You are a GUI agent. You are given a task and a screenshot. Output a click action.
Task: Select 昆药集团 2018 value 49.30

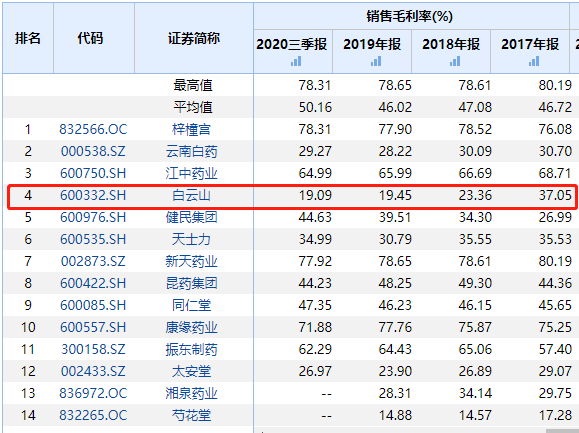475,283
